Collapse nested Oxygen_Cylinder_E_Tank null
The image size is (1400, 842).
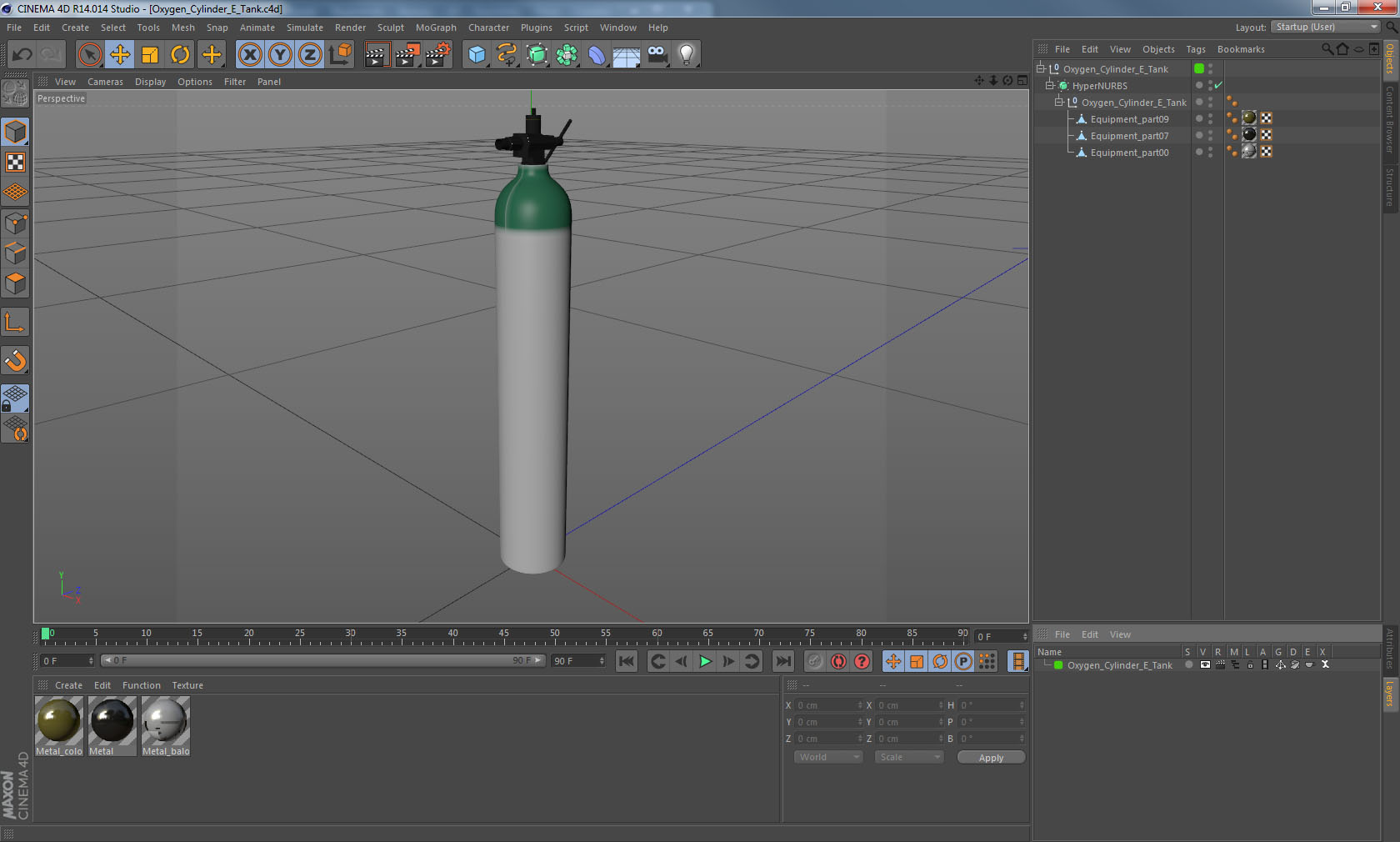point(1059,102)
